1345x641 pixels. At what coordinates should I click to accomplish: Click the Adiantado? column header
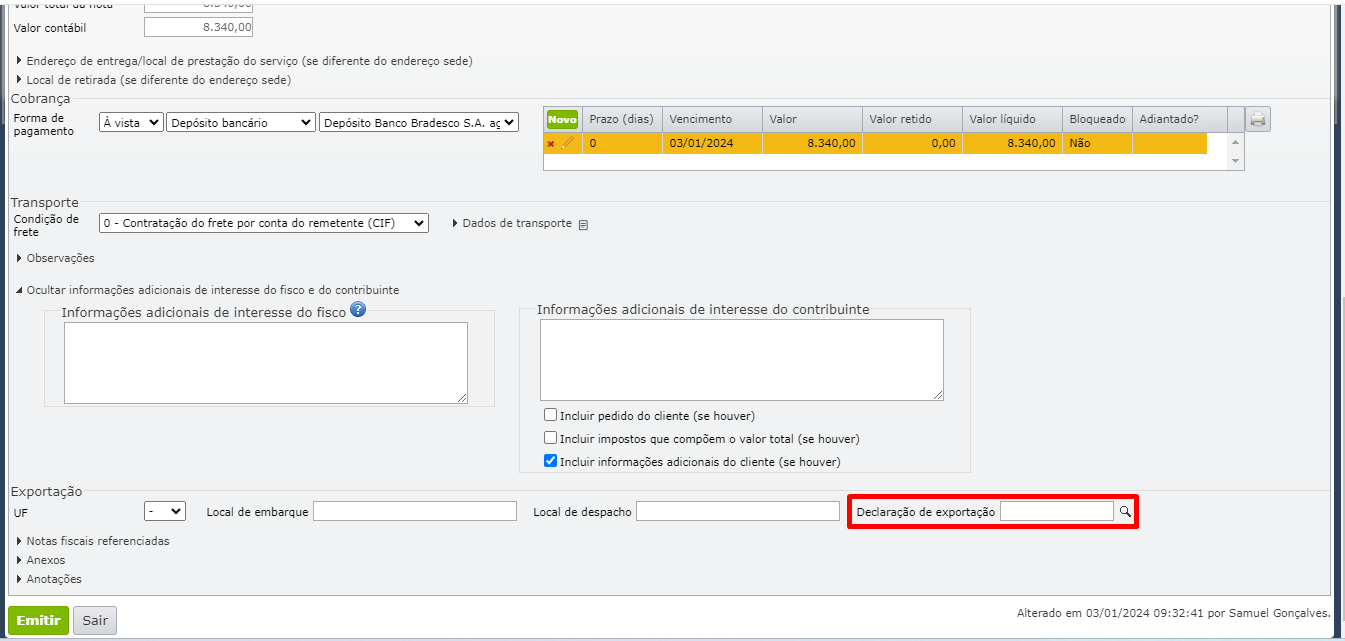tap(1179, 119)
